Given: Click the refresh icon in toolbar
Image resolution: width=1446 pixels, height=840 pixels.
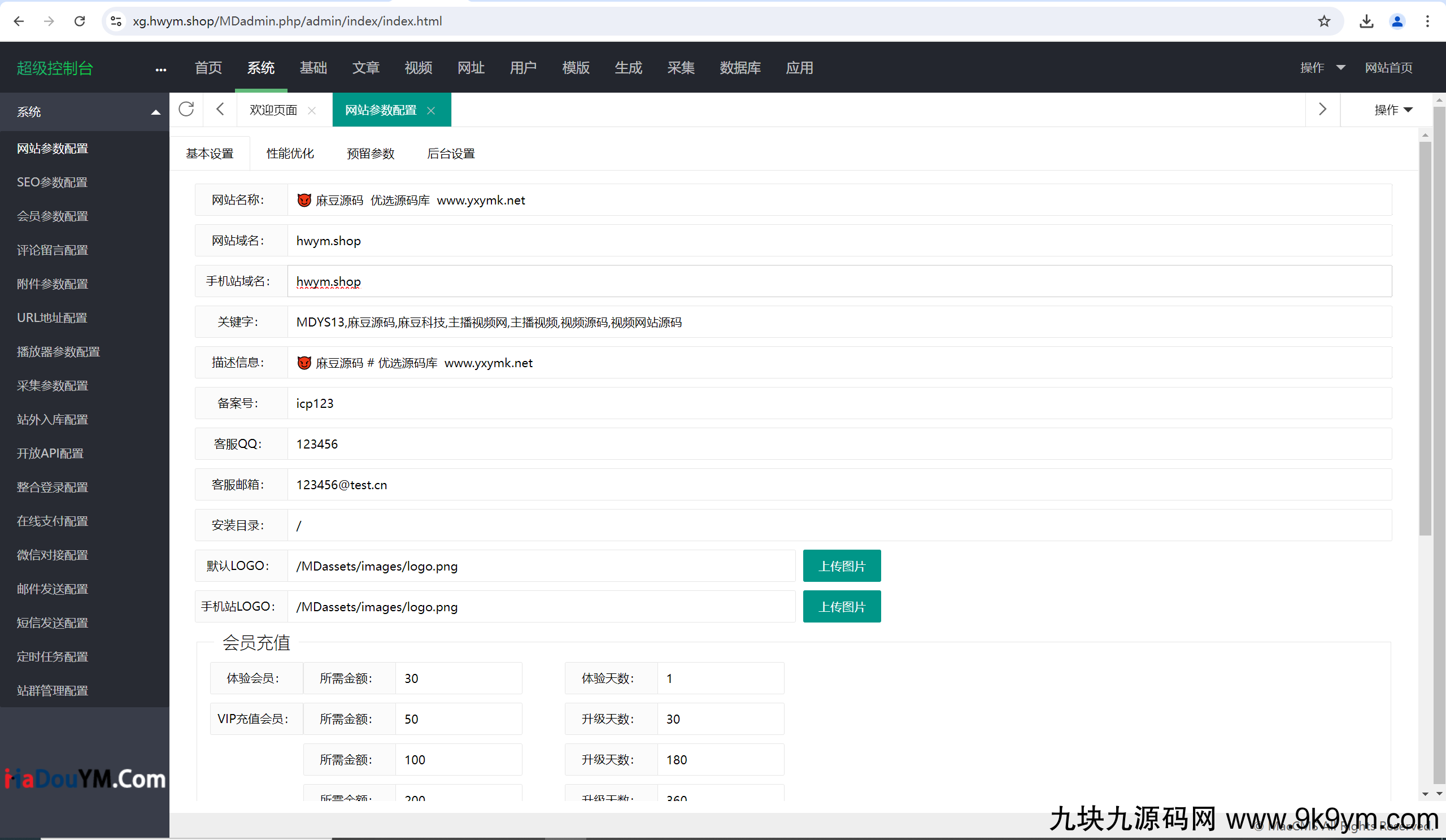Looking at the screenshot, I should click(x=186, y=109).
